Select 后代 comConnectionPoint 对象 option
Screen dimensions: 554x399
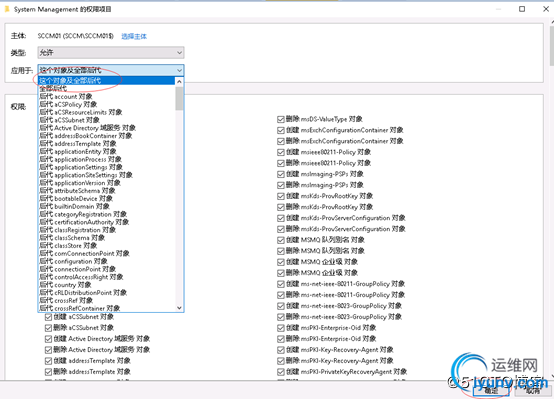tap(106, 253)
